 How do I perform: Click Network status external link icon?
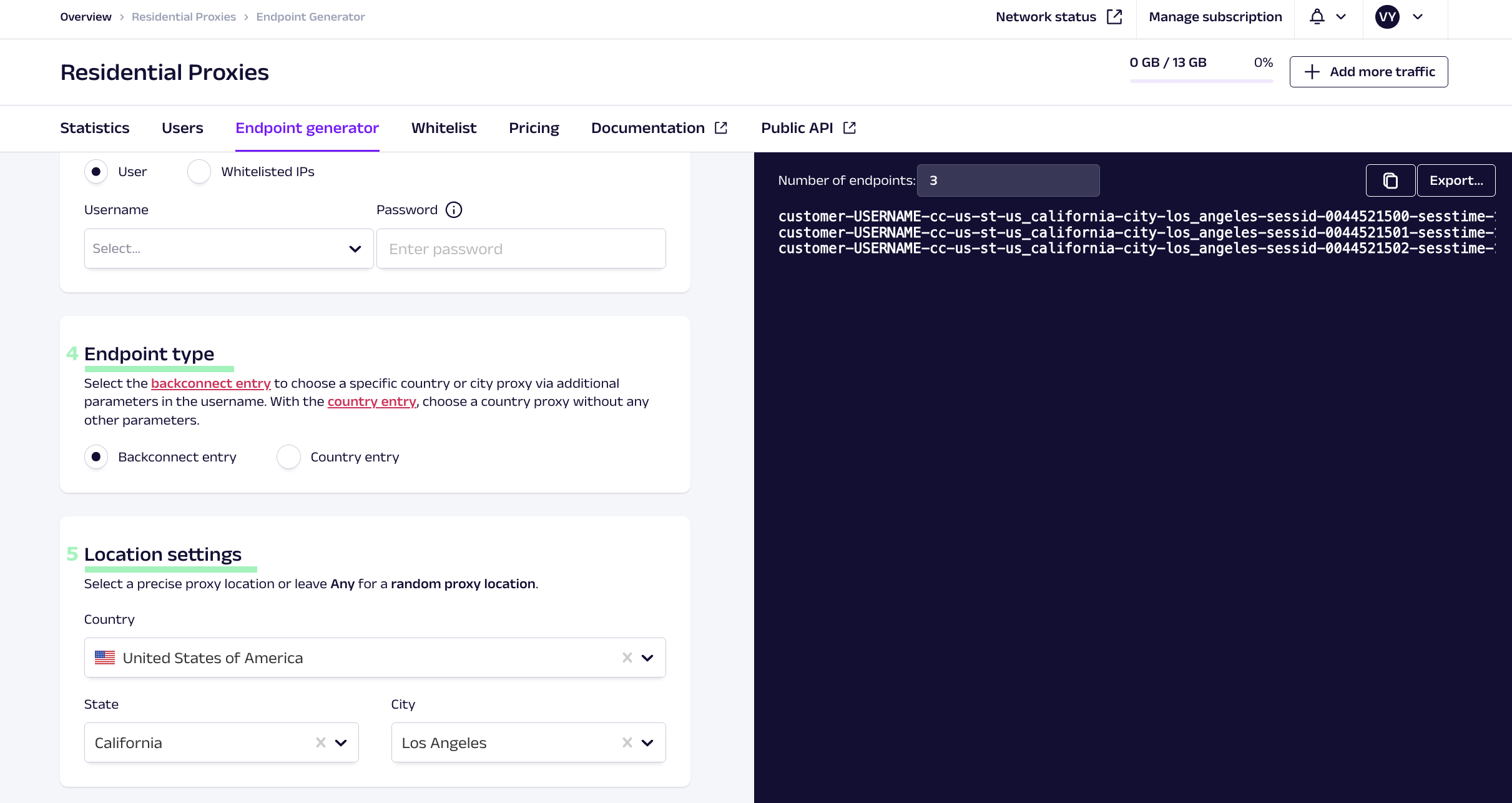point(1114,17)
